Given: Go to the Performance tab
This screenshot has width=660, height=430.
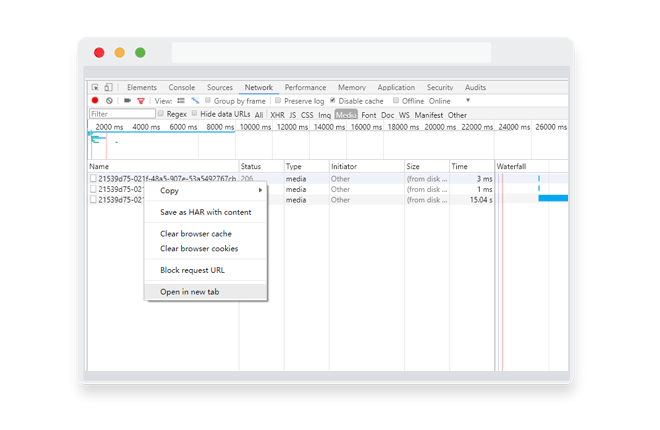Looking at the screenshot, I should [x=305, y=88].
